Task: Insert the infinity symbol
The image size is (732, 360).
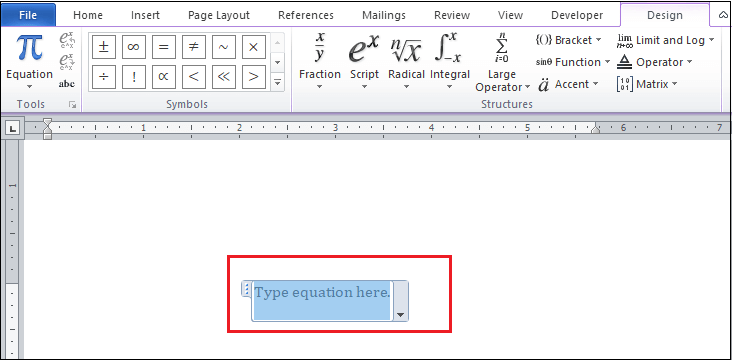Action: coord(134,47)
